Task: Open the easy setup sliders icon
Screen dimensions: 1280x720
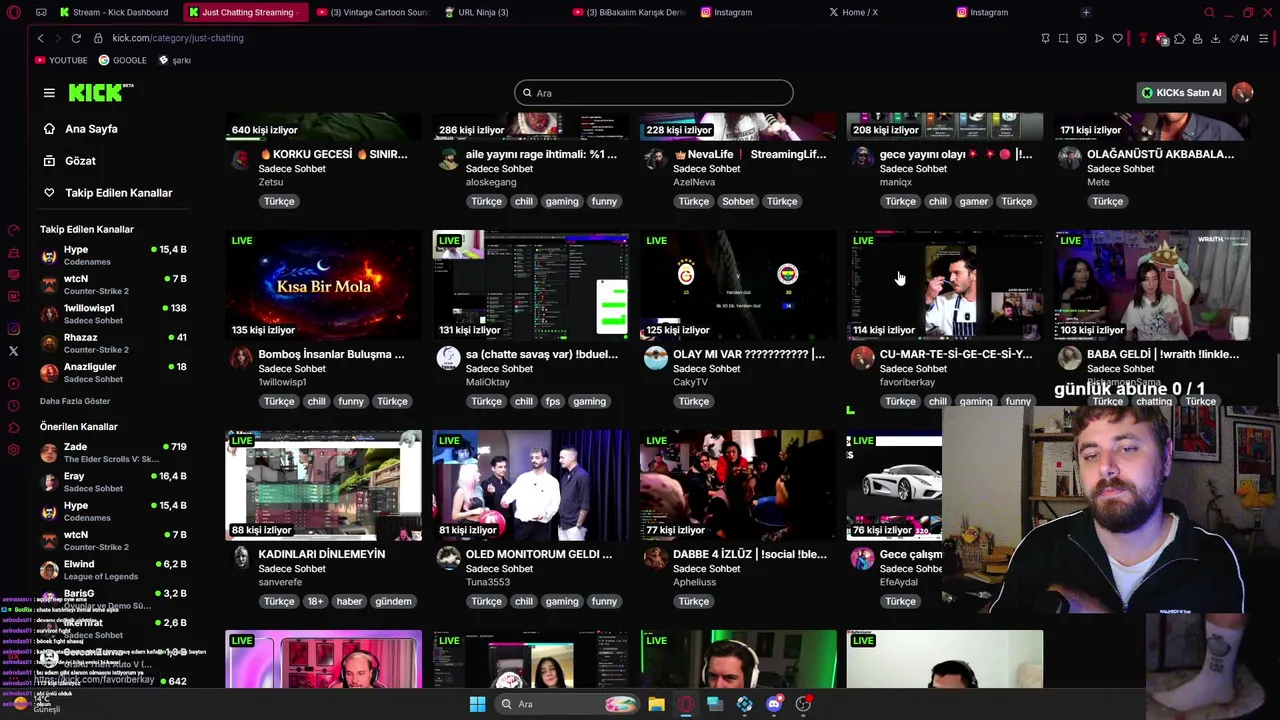Action: click(1264, 38)
